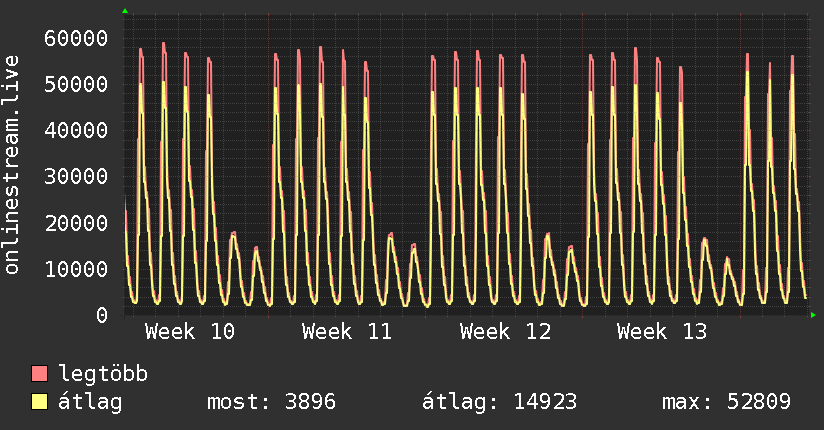Click the Week 10 axis label
Viewport: 824px width, 430px height.
coord(190,331)
